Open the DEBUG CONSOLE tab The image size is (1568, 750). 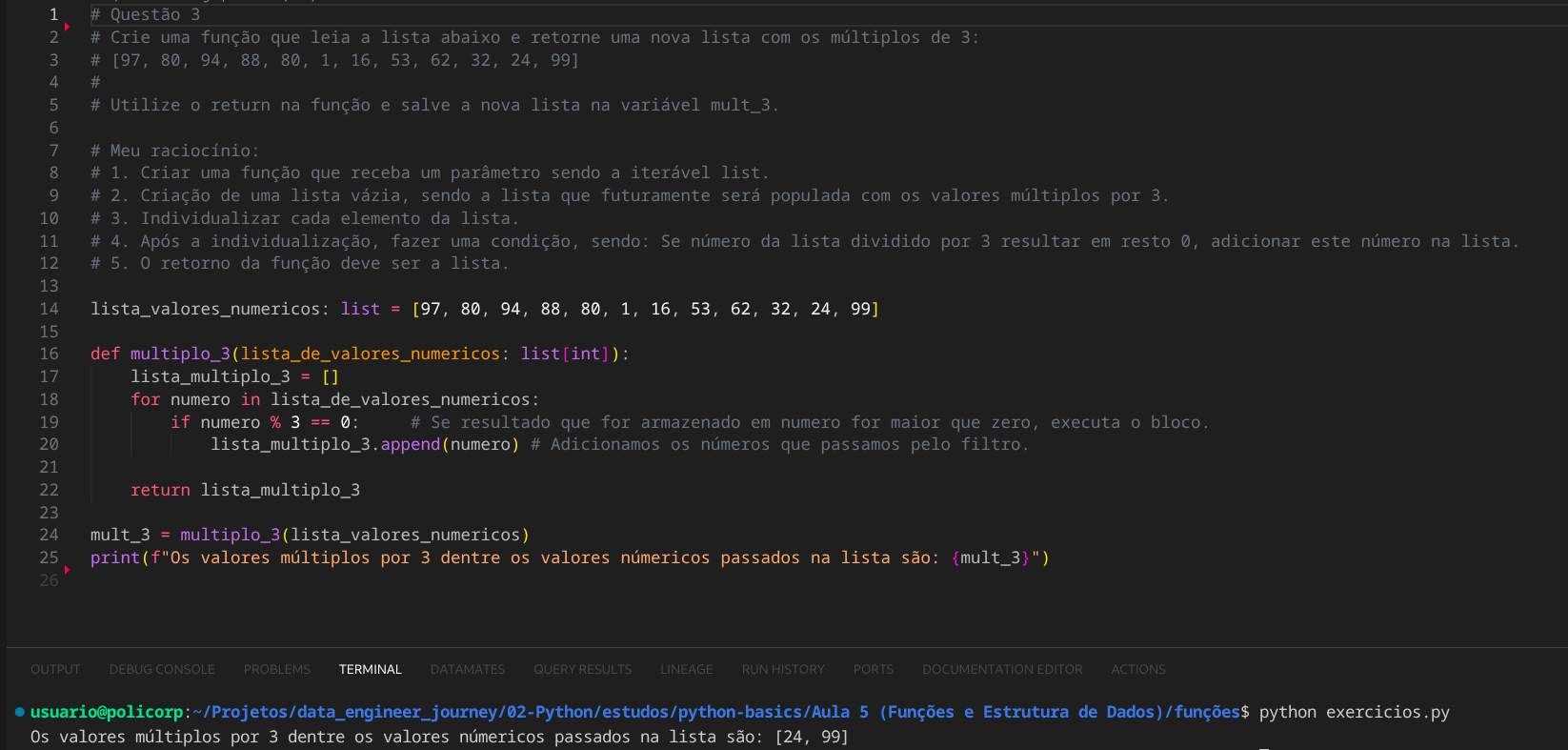162,669
